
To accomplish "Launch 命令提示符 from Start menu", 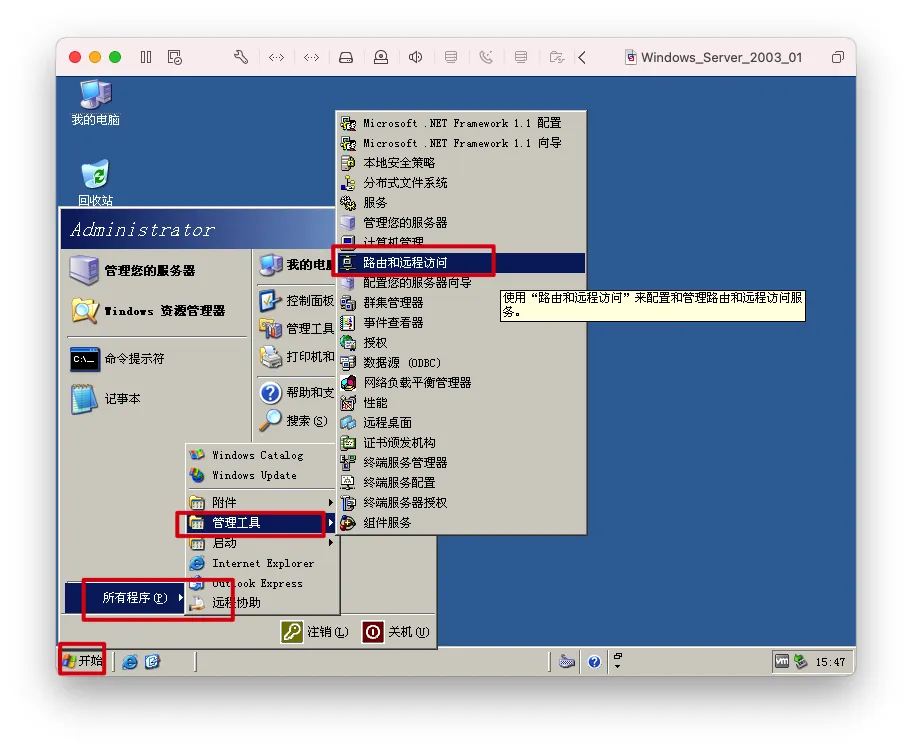I will click(117, 359).
